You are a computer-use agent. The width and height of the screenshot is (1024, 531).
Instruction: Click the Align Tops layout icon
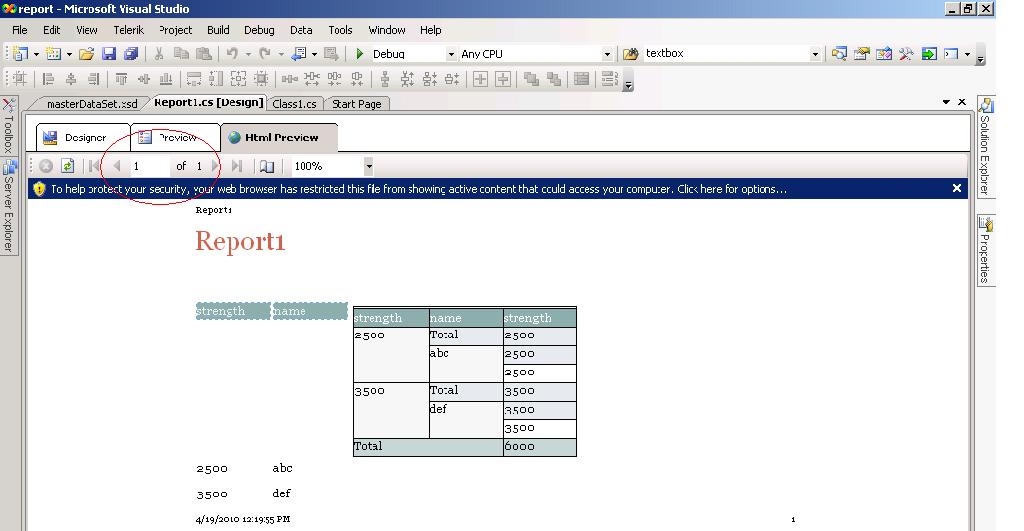[x=121, y=79]
